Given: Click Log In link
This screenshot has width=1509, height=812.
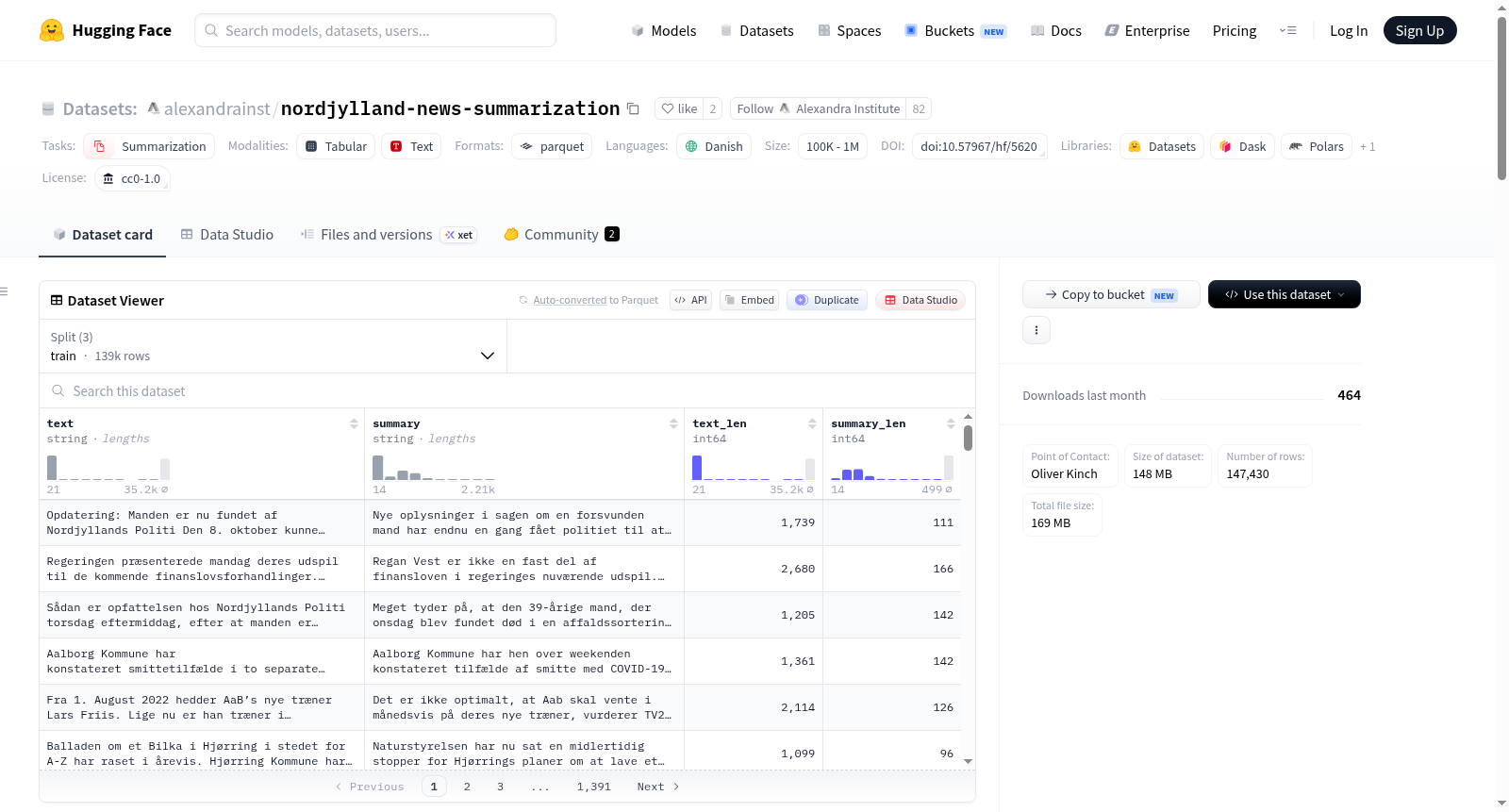Looking at the screenshot, I should (1349, 31).
